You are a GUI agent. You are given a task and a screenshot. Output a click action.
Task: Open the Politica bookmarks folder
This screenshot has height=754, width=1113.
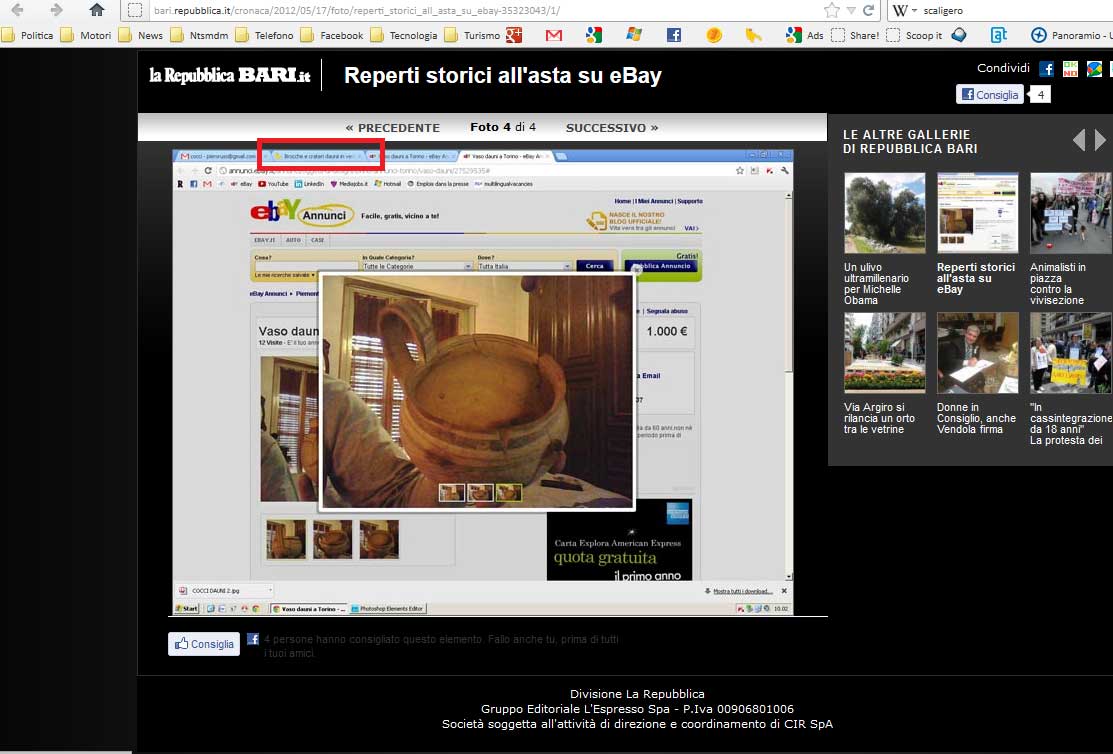pyautogui.click(x=28, y=35)
